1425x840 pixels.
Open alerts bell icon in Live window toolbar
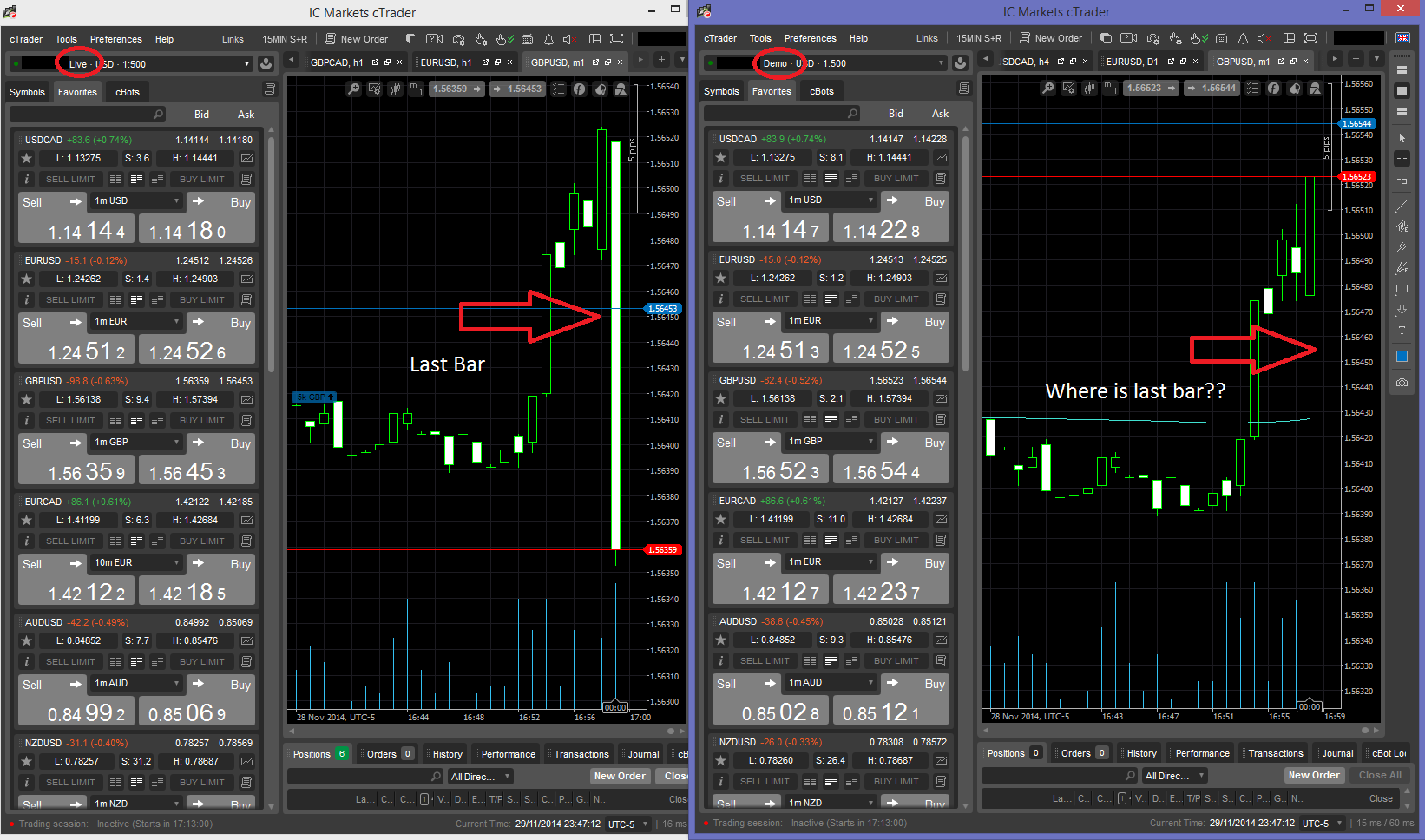coord(548,39)
